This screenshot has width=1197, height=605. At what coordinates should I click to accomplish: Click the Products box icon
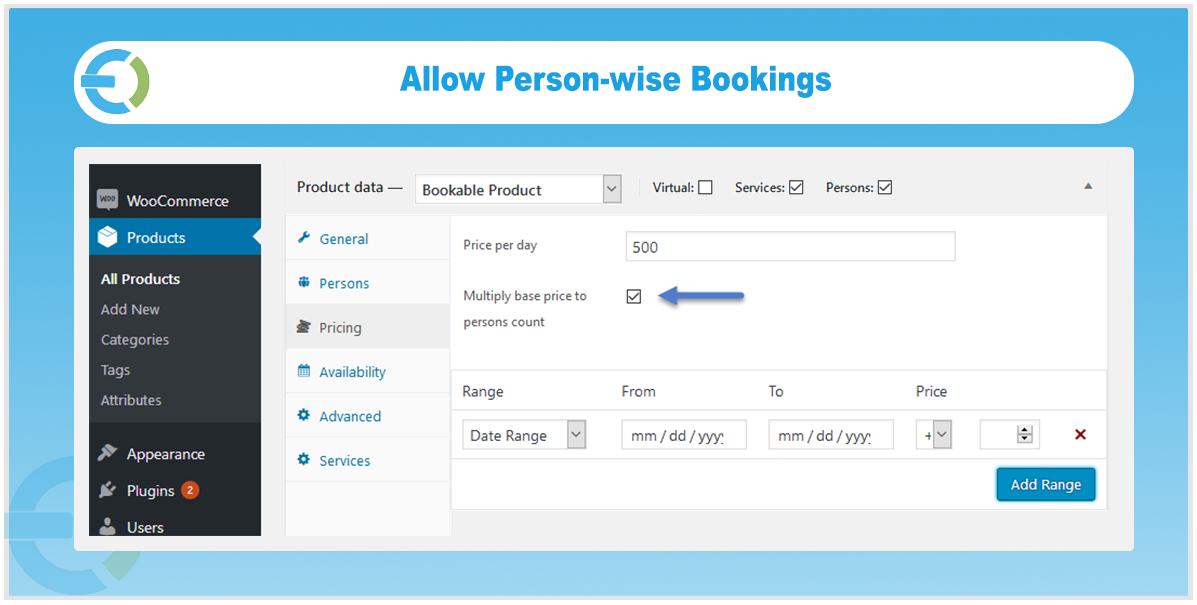tap(108, 238)
